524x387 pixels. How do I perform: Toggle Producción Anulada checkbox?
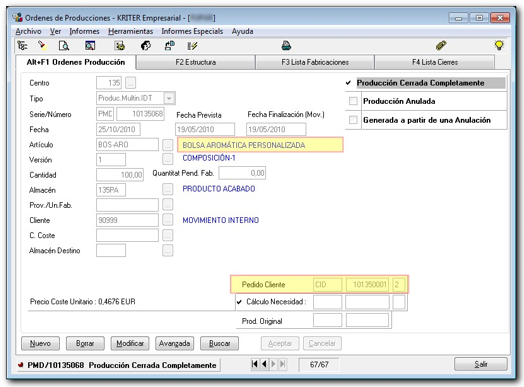pos(353,101)
